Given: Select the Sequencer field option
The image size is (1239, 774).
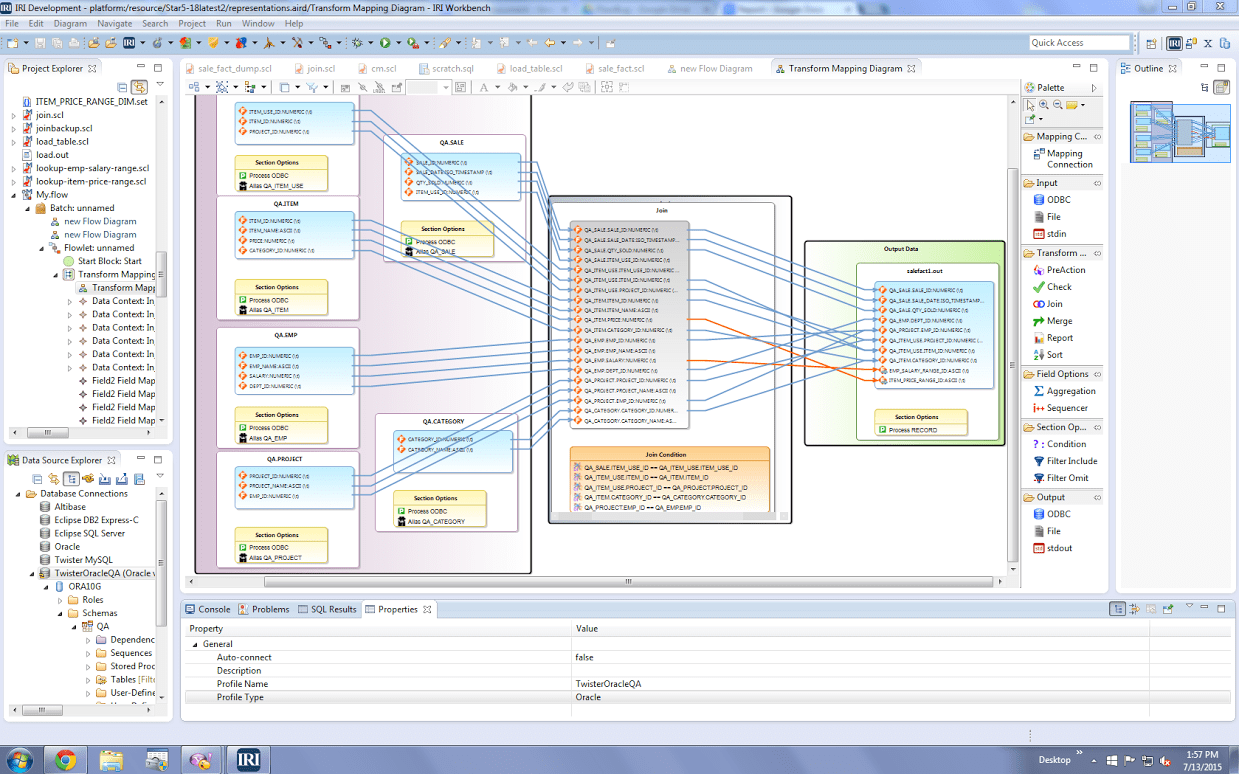Looking at the screenshot, I should coord(1059,408).
